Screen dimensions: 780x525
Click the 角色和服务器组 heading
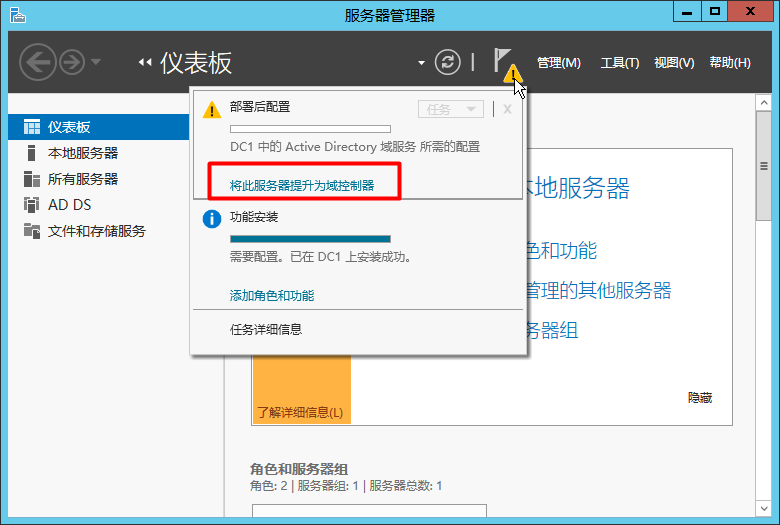299,469
